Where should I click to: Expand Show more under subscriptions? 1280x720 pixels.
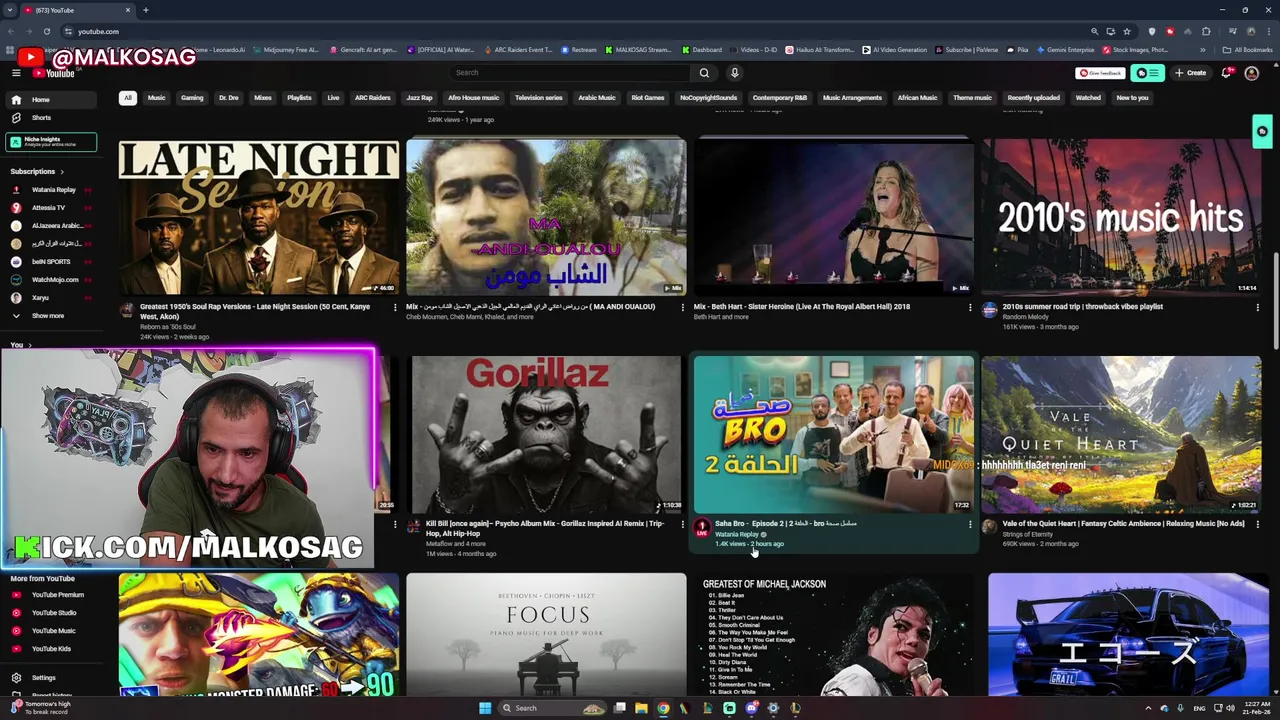click(50, 316)
